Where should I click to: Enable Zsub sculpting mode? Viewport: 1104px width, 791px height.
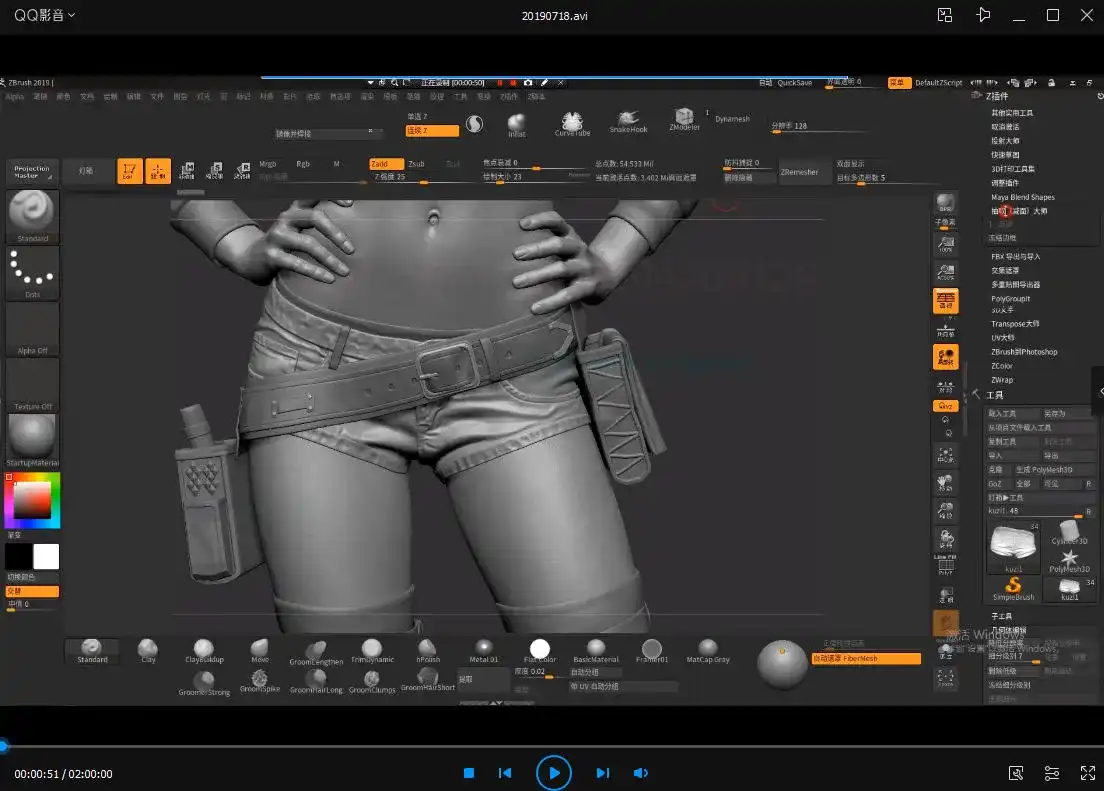click(416, 164)
